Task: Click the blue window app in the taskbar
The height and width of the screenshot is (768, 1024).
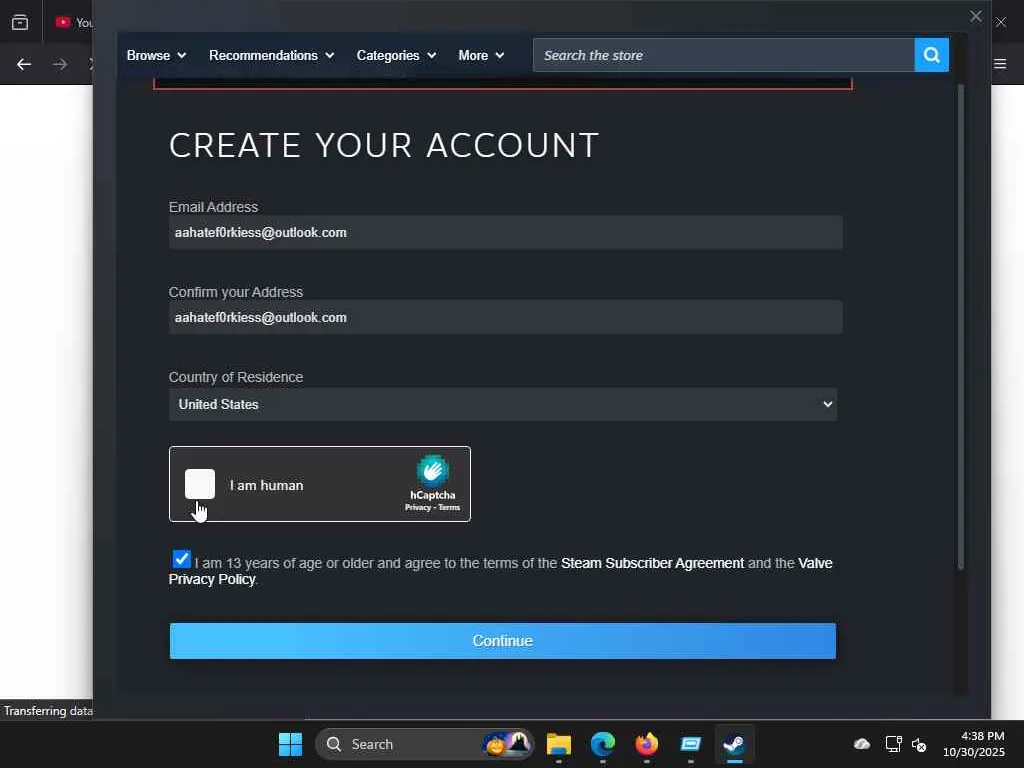Action: pos(690,744)
